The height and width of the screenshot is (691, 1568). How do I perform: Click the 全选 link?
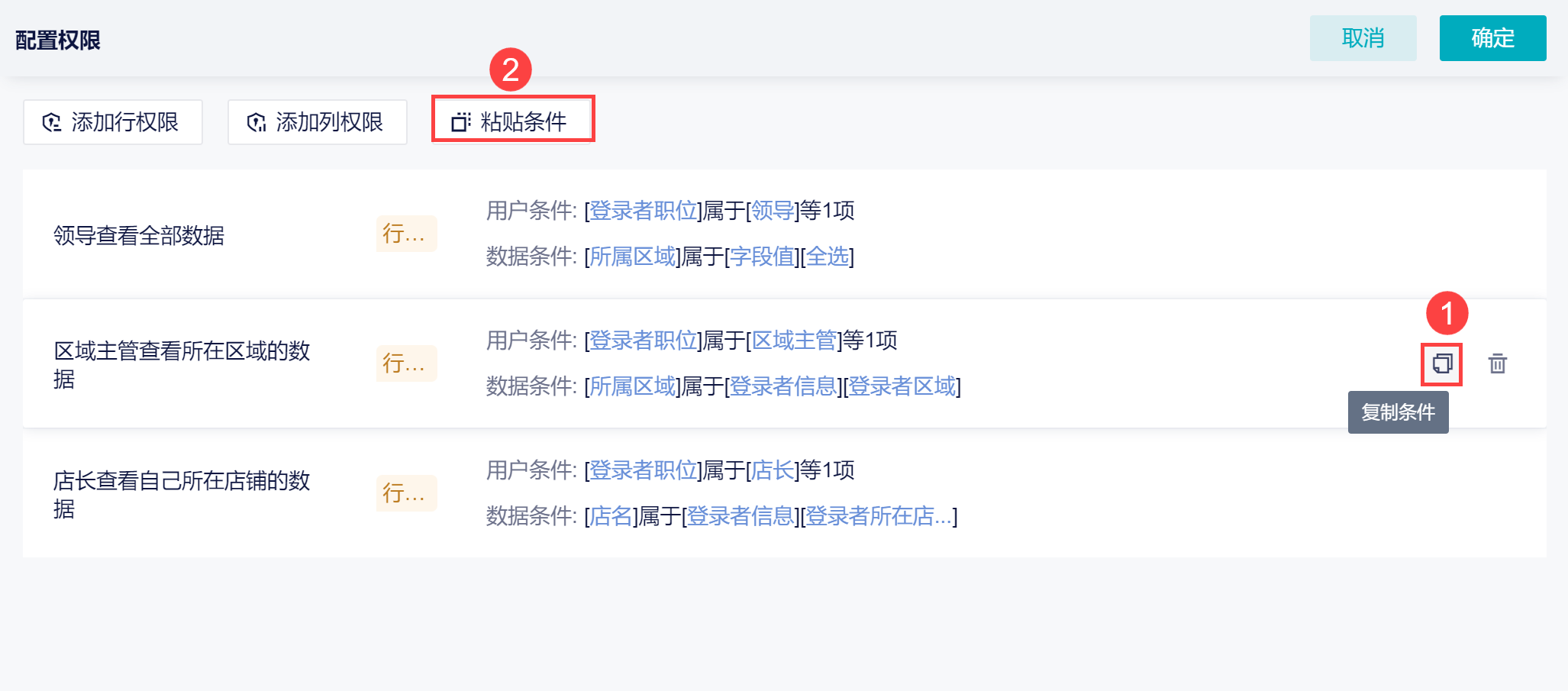click(x=828, y=257)
